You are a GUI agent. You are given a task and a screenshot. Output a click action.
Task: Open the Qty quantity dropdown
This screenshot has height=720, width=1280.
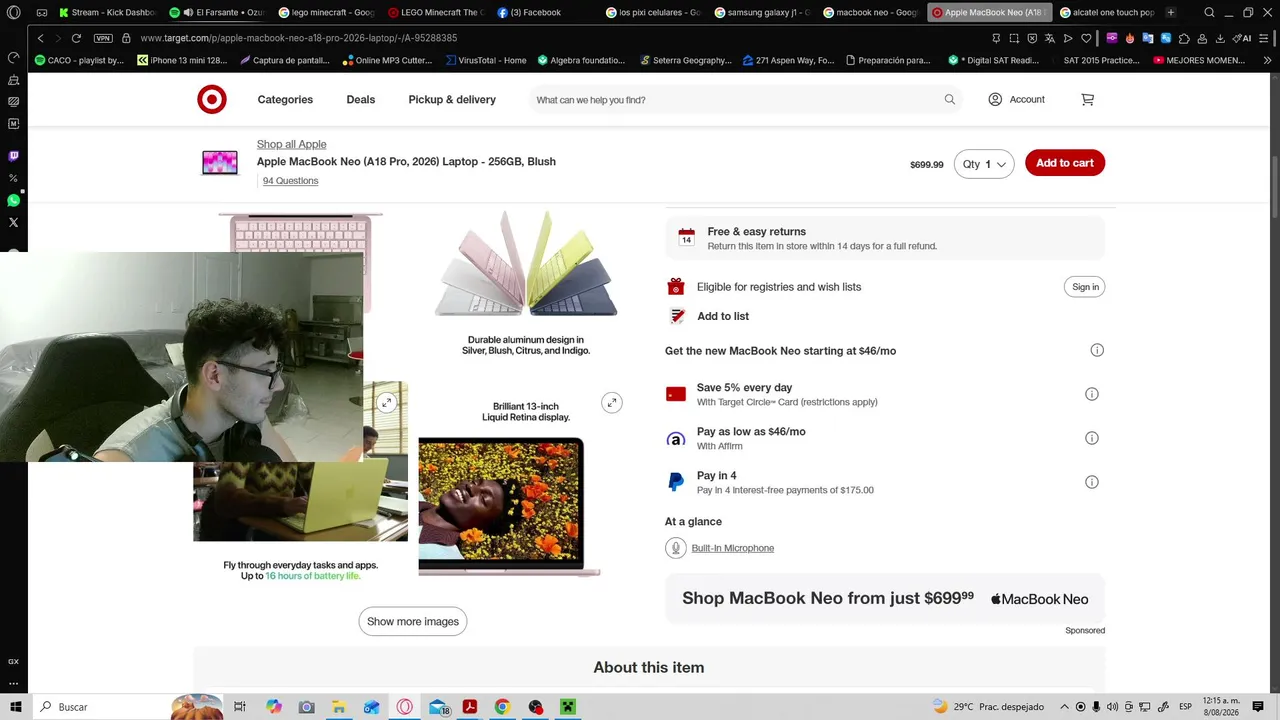point(984,163)
